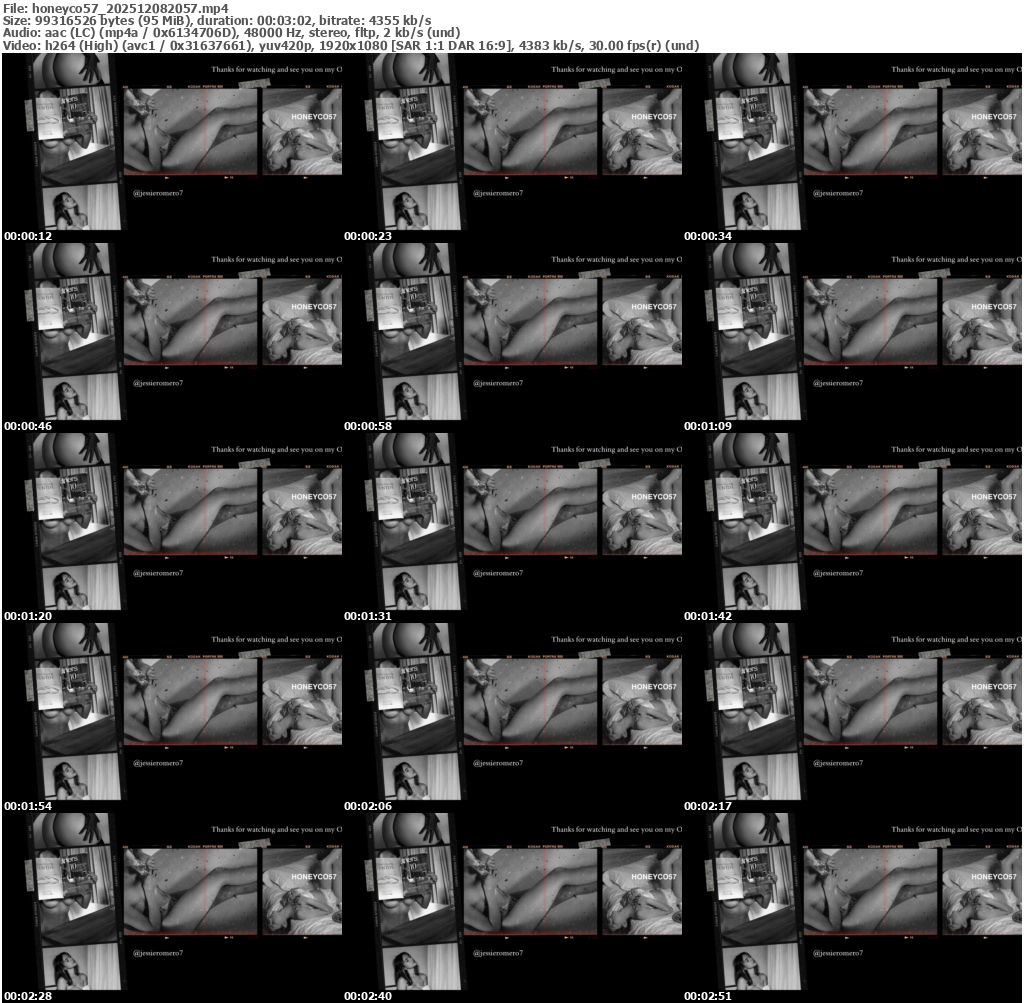Click the last frame at 00:02:51

852,907
